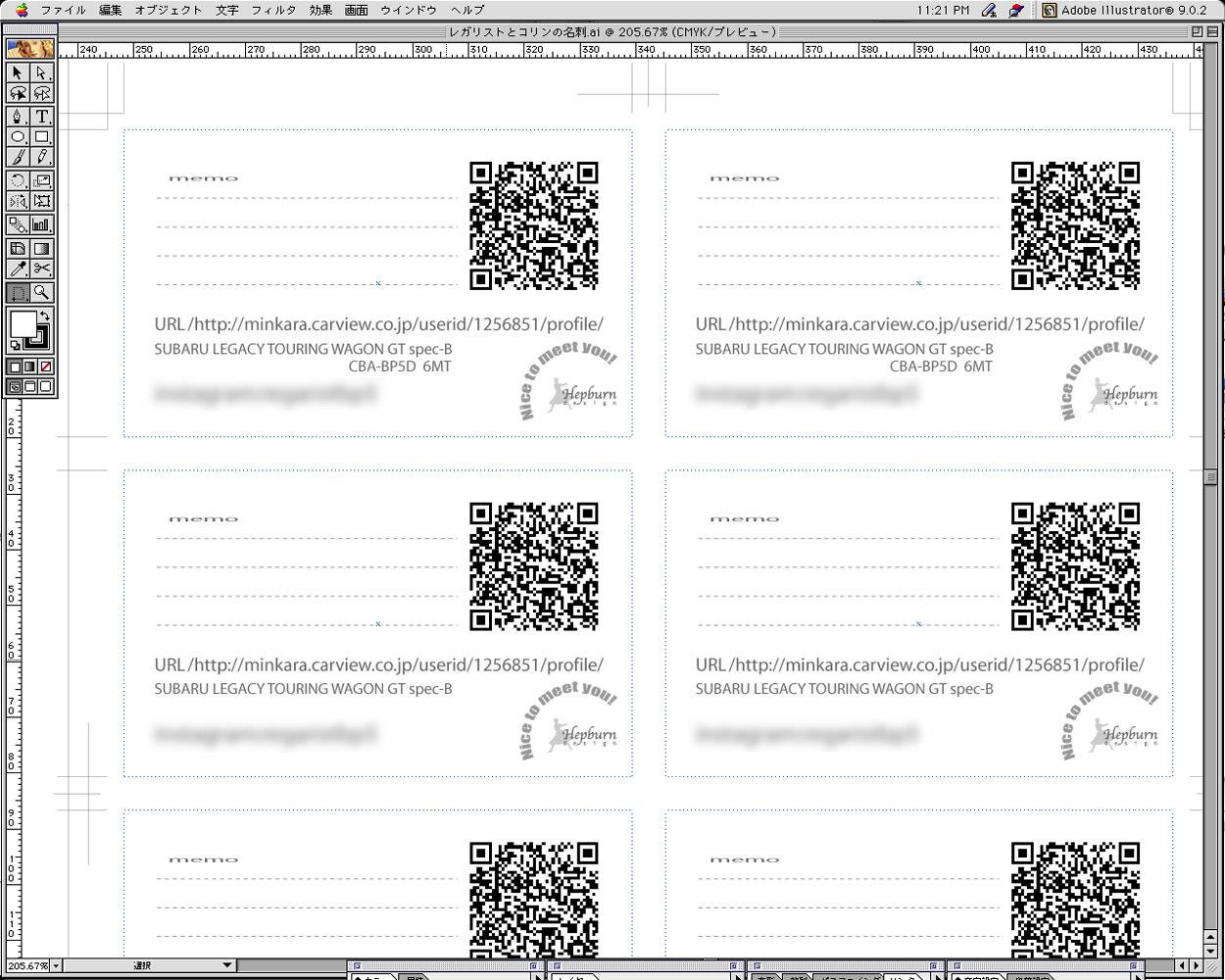Click the horizontal scrollbar left arrow
This screenshot has height=980, width=1225.
click(1183, 966)
